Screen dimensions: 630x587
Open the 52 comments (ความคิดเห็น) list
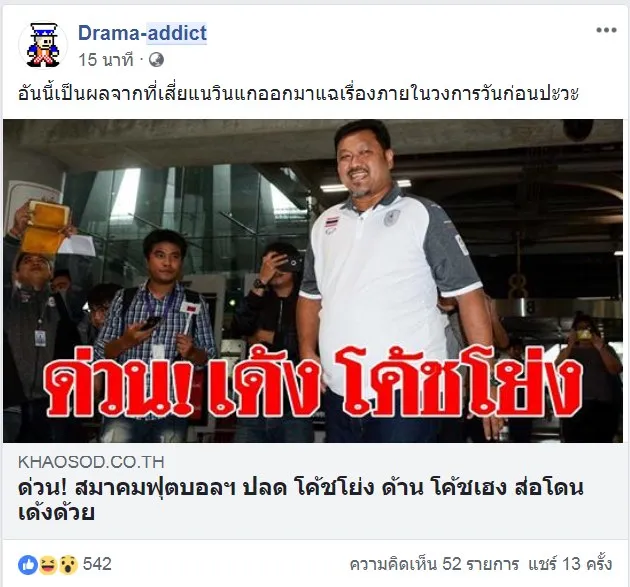[x=434, y=564]
